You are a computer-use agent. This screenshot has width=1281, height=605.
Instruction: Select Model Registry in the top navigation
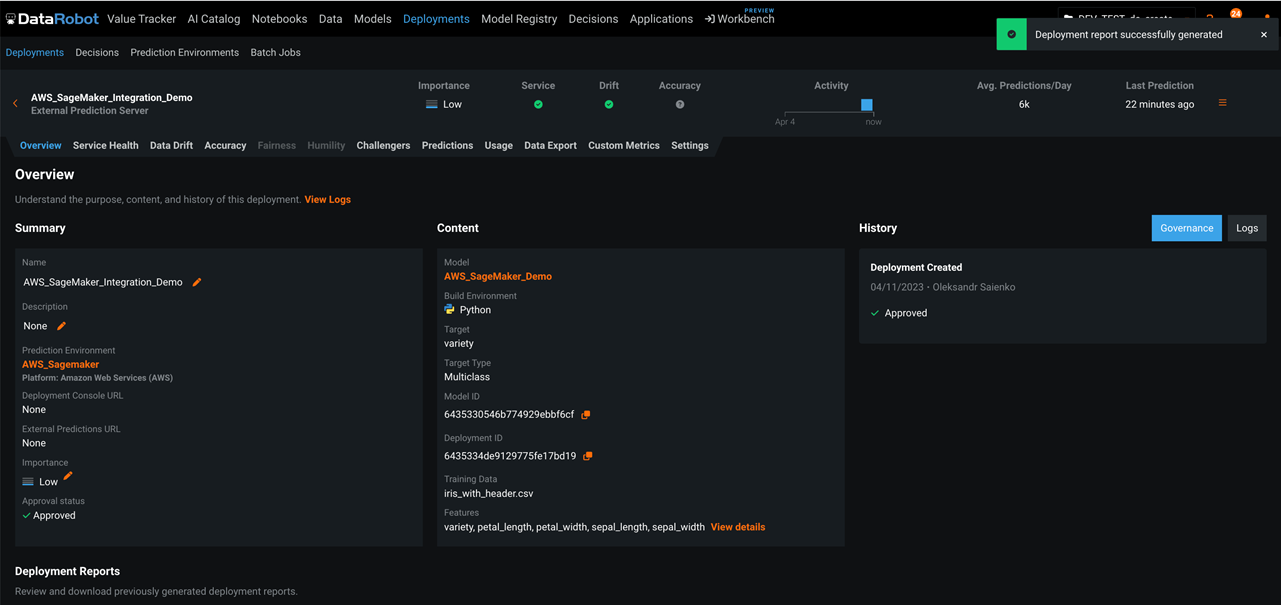click(519, 19)
